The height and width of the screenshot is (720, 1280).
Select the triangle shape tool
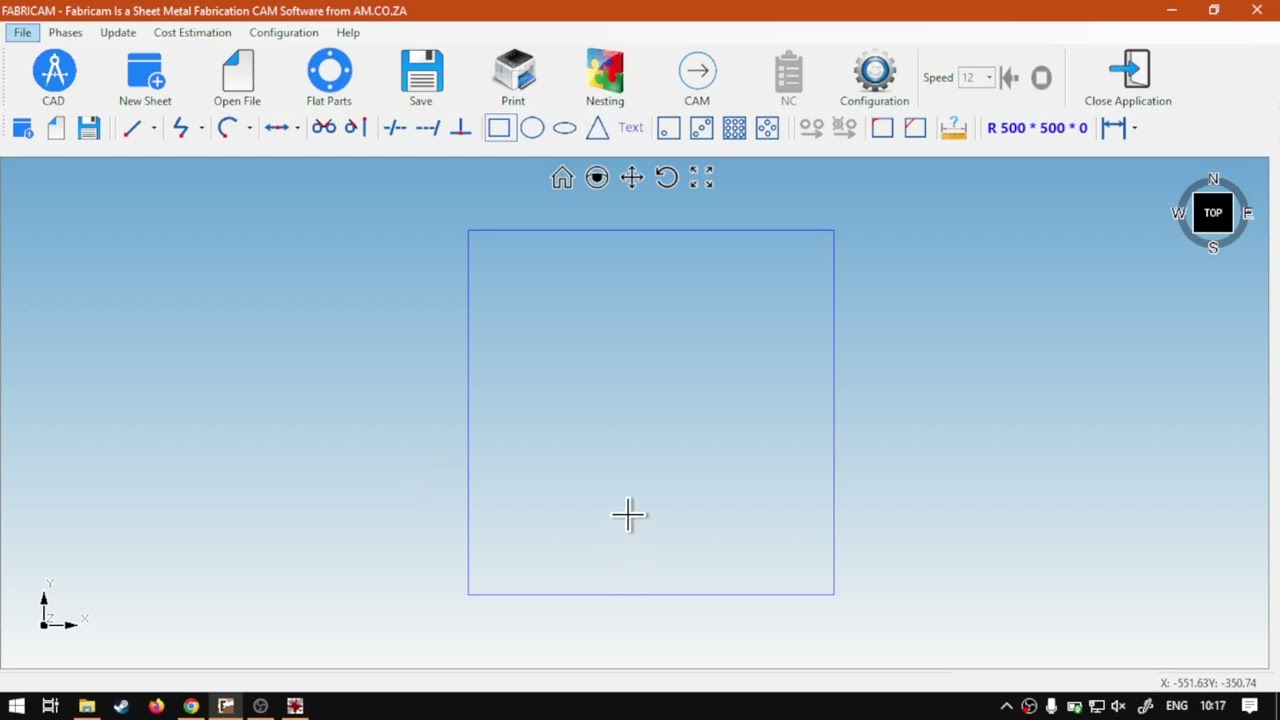(597, 128)
